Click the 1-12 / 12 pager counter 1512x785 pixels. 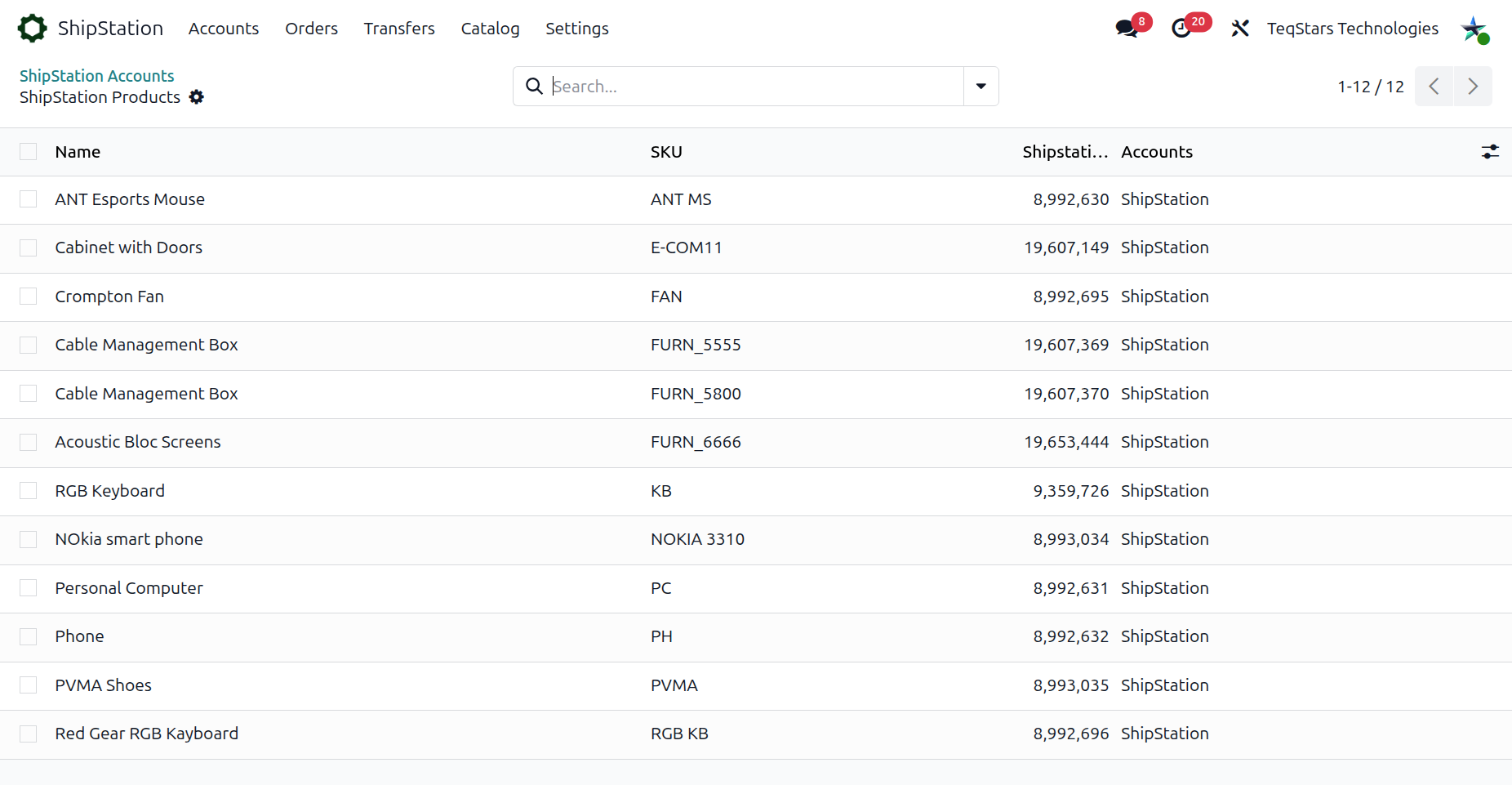[x=1371, y=87]
